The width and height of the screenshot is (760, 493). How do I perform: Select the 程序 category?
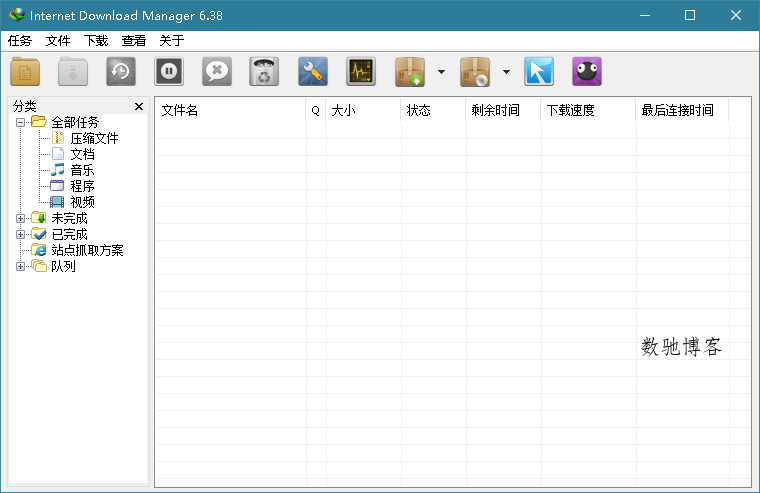(82, 186)
